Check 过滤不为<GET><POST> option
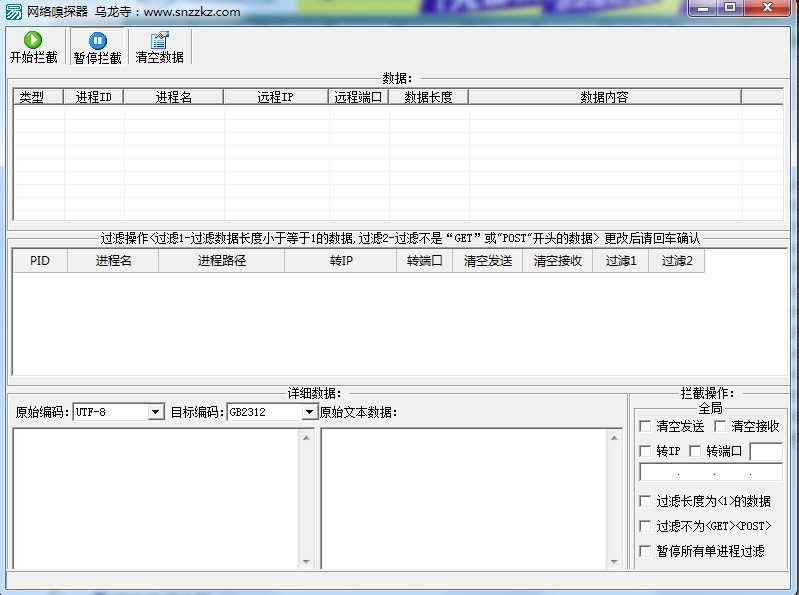799x595 pixels. pyautogui.click(x=645, y=526)
